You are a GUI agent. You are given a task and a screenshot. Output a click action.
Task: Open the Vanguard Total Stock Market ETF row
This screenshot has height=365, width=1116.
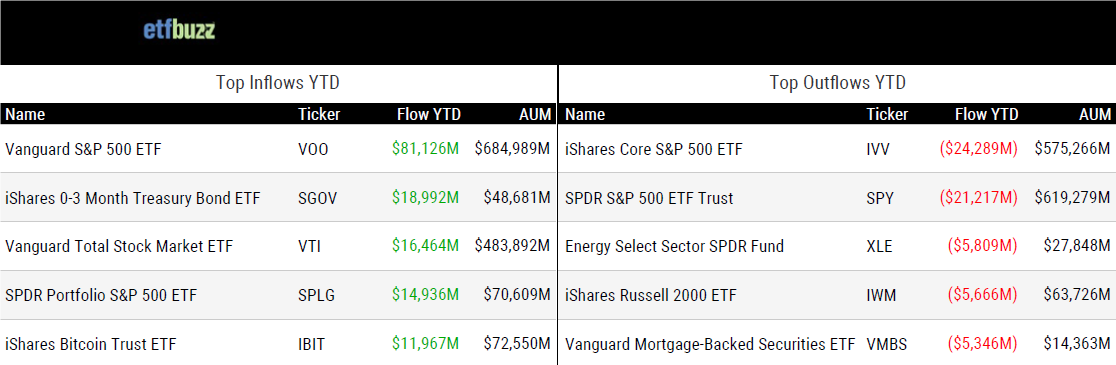tap(278, 246)
